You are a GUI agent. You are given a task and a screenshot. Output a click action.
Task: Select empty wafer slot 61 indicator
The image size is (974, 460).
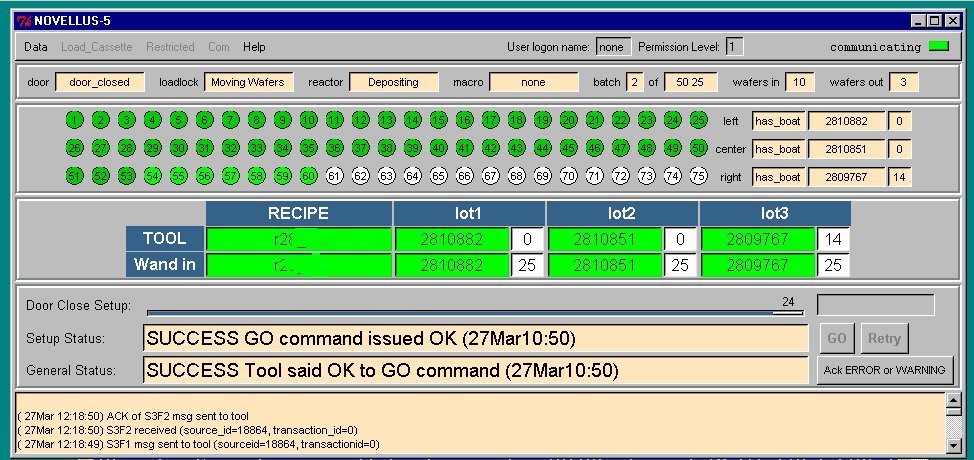[335, 176]
